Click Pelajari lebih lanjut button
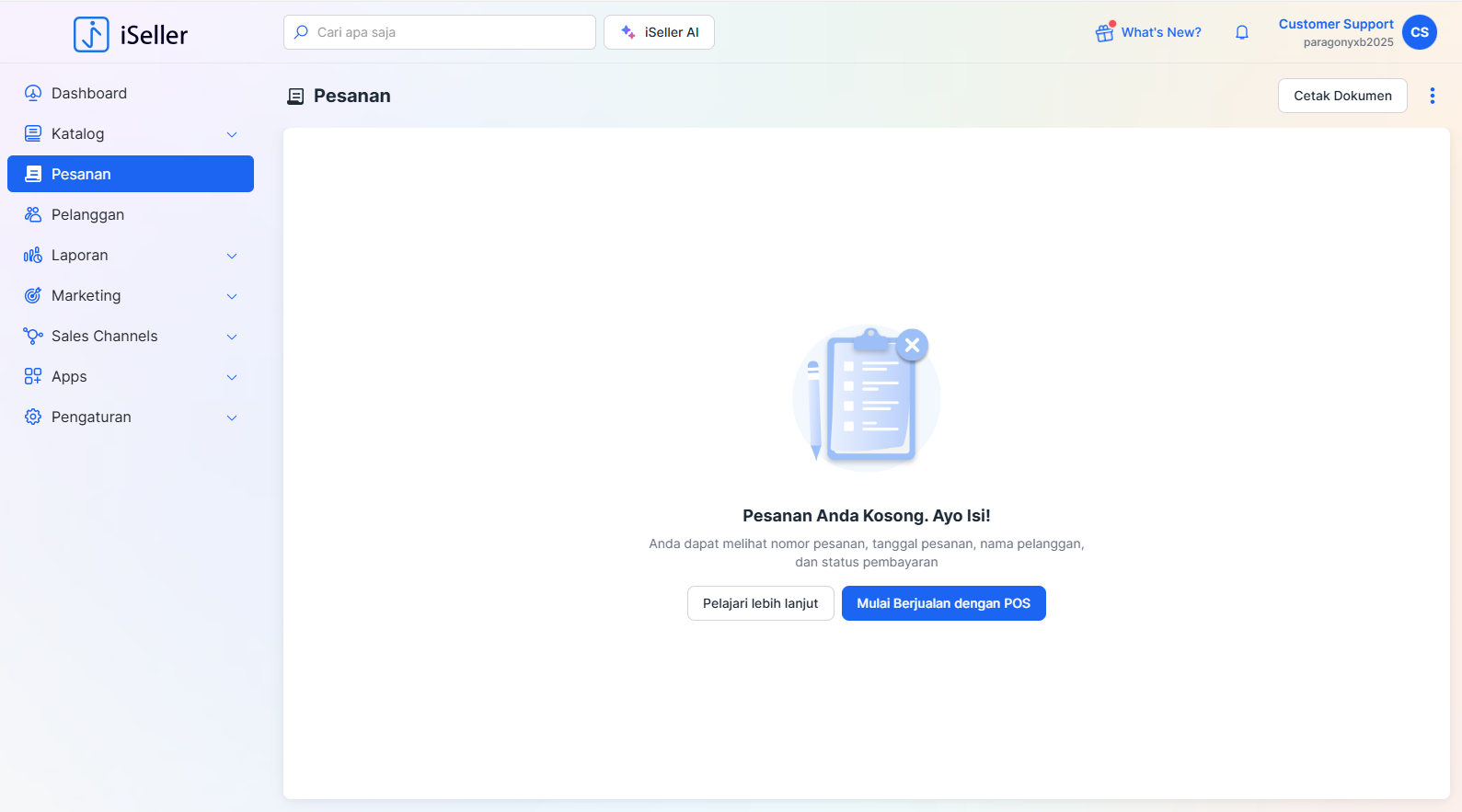This screenshot has width=1462, height=812. (760, 603)
